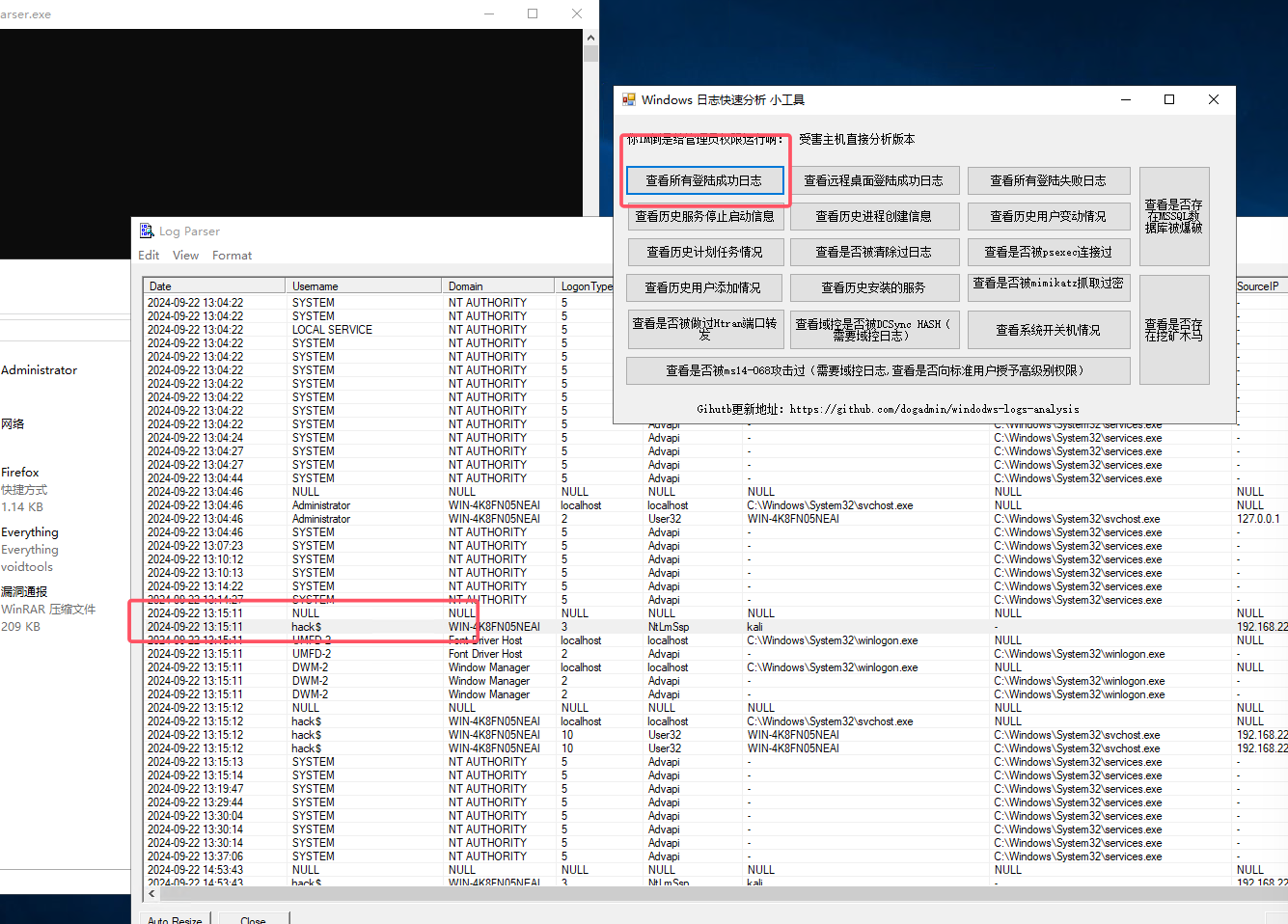Click left arrow of Log Parser horizontal scrollbar
This screenshot has height=924, width=1288.
(151, 894)
